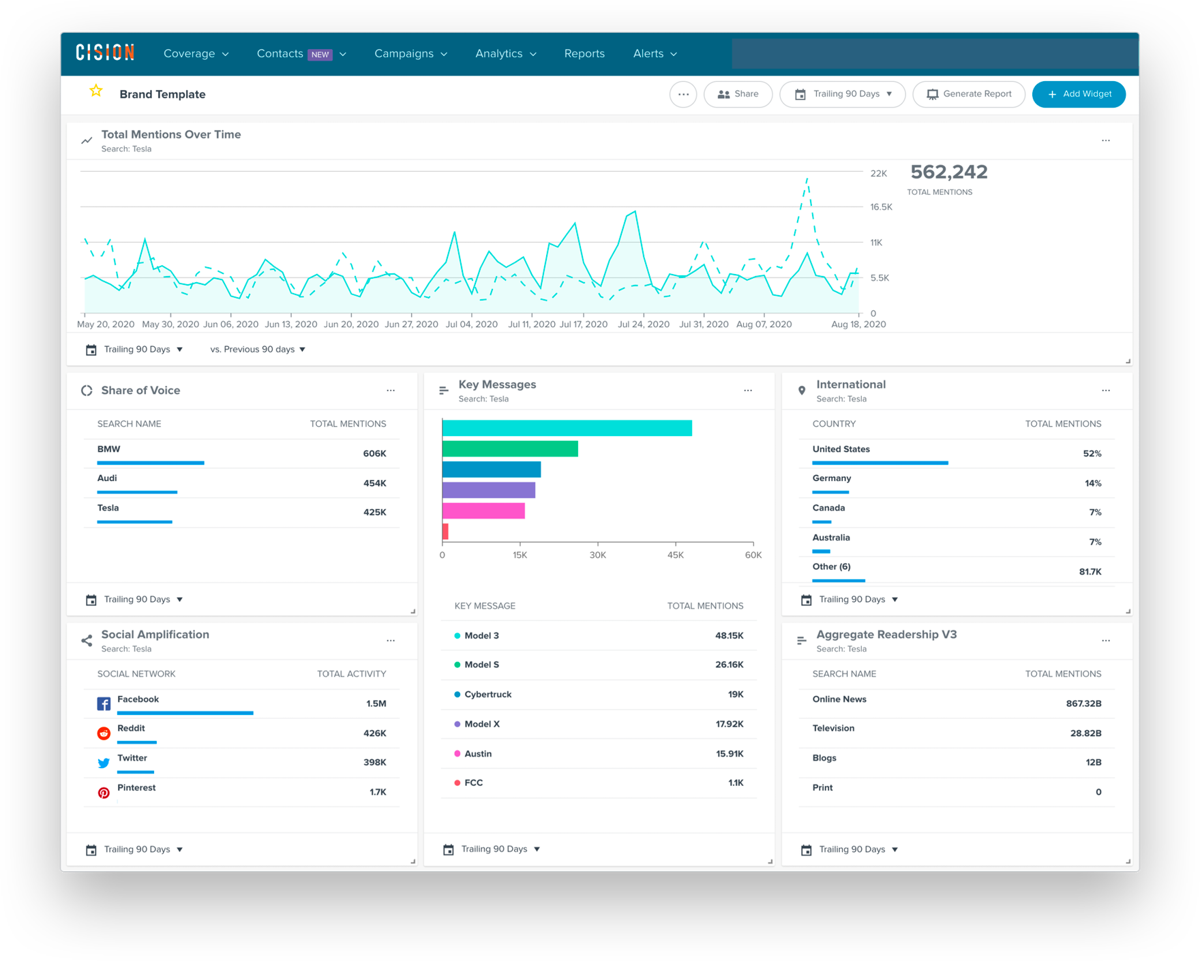1200x961 pixels.
Task: Click the blue Cybertruck bar in chart
Action: 491,470
